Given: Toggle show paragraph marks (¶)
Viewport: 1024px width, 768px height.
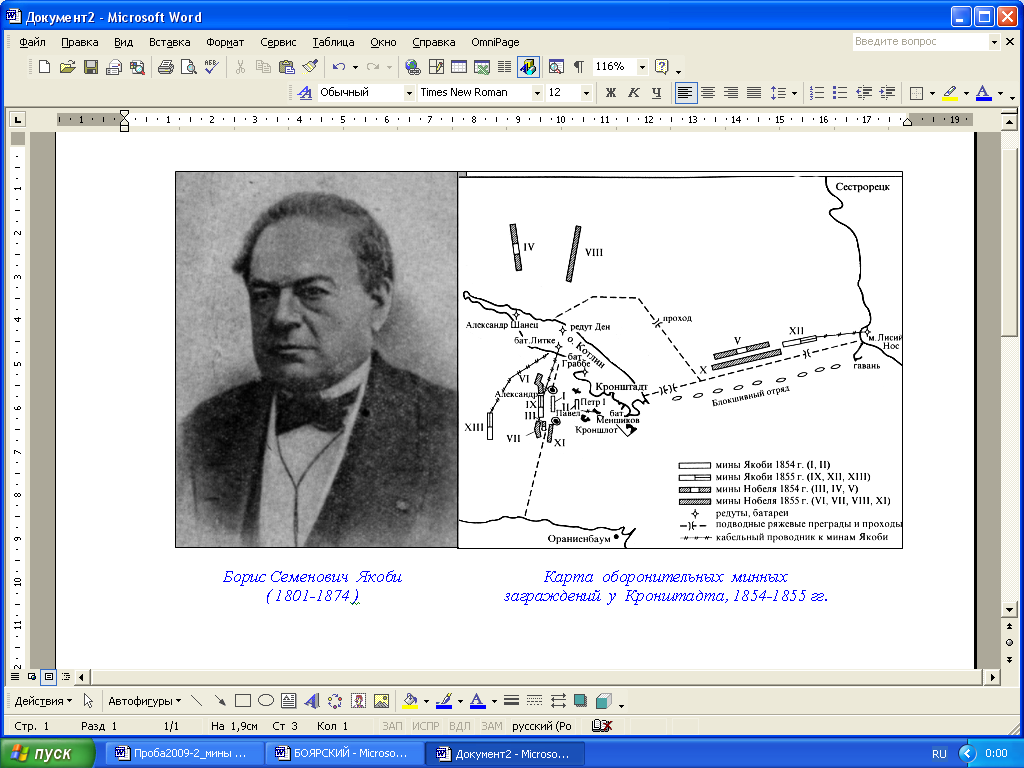Looking at the screenshot, I should [579, 67].
